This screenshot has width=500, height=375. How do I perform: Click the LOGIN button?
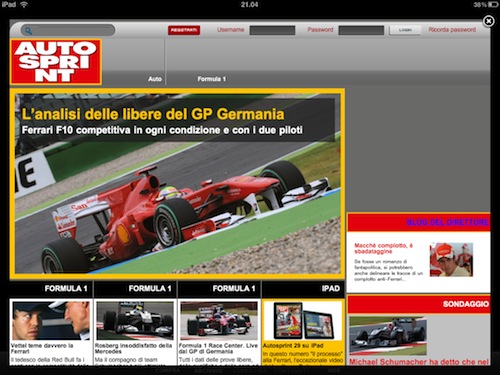click(405, 30)
